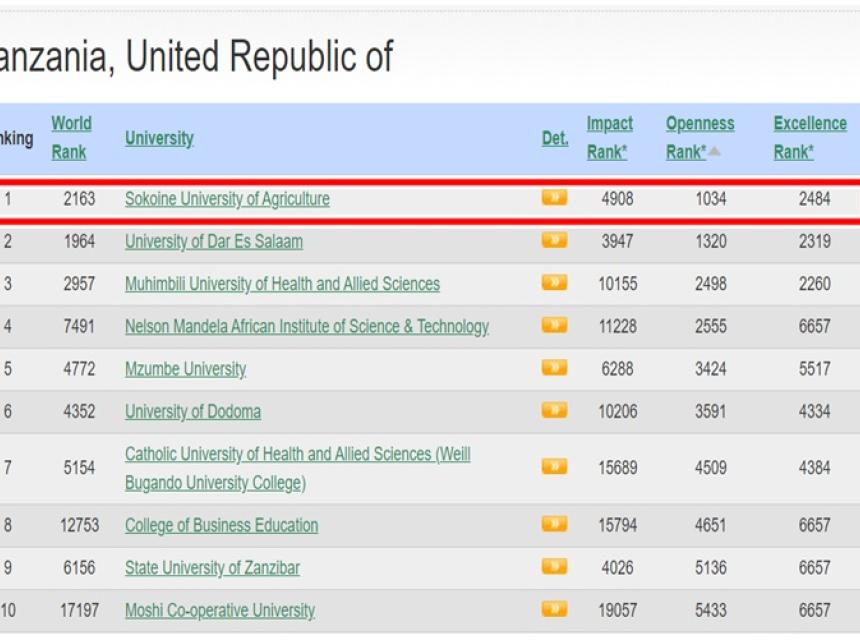Open Sokoine University of Agriculture link

(227, 199)
